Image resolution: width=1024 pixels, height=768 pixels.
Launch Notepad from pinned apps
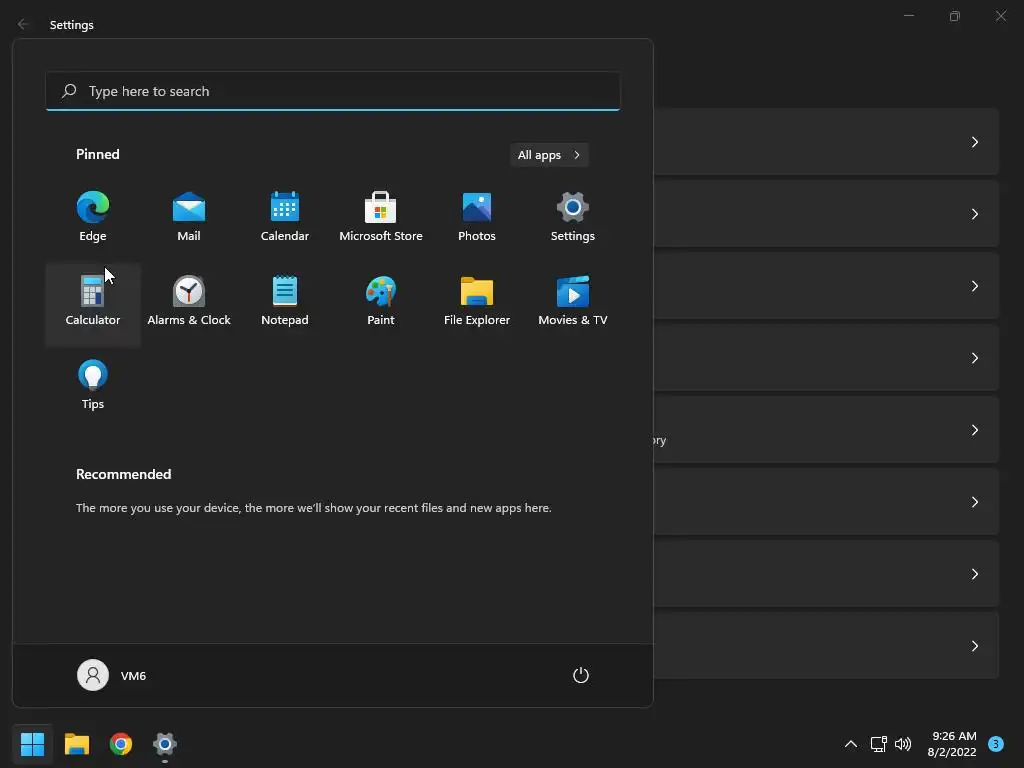point(285,301)
